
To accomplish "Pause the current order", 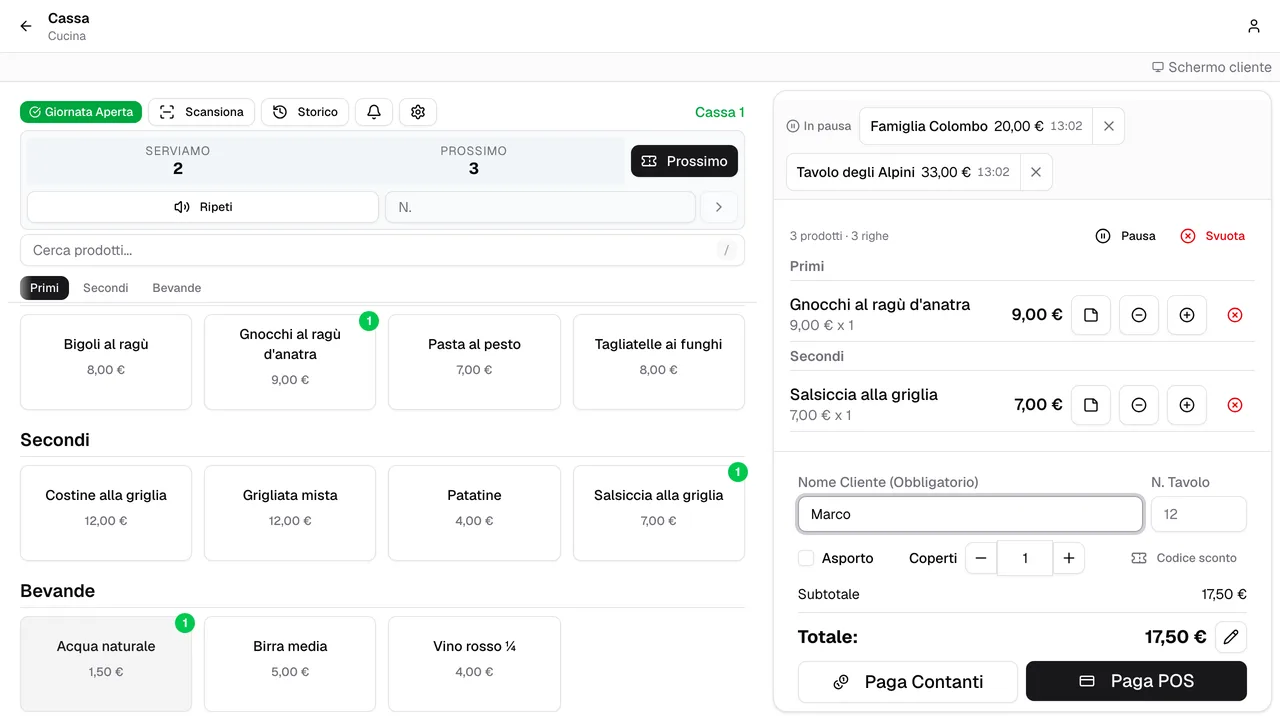I will click(x=1126, y=236).
